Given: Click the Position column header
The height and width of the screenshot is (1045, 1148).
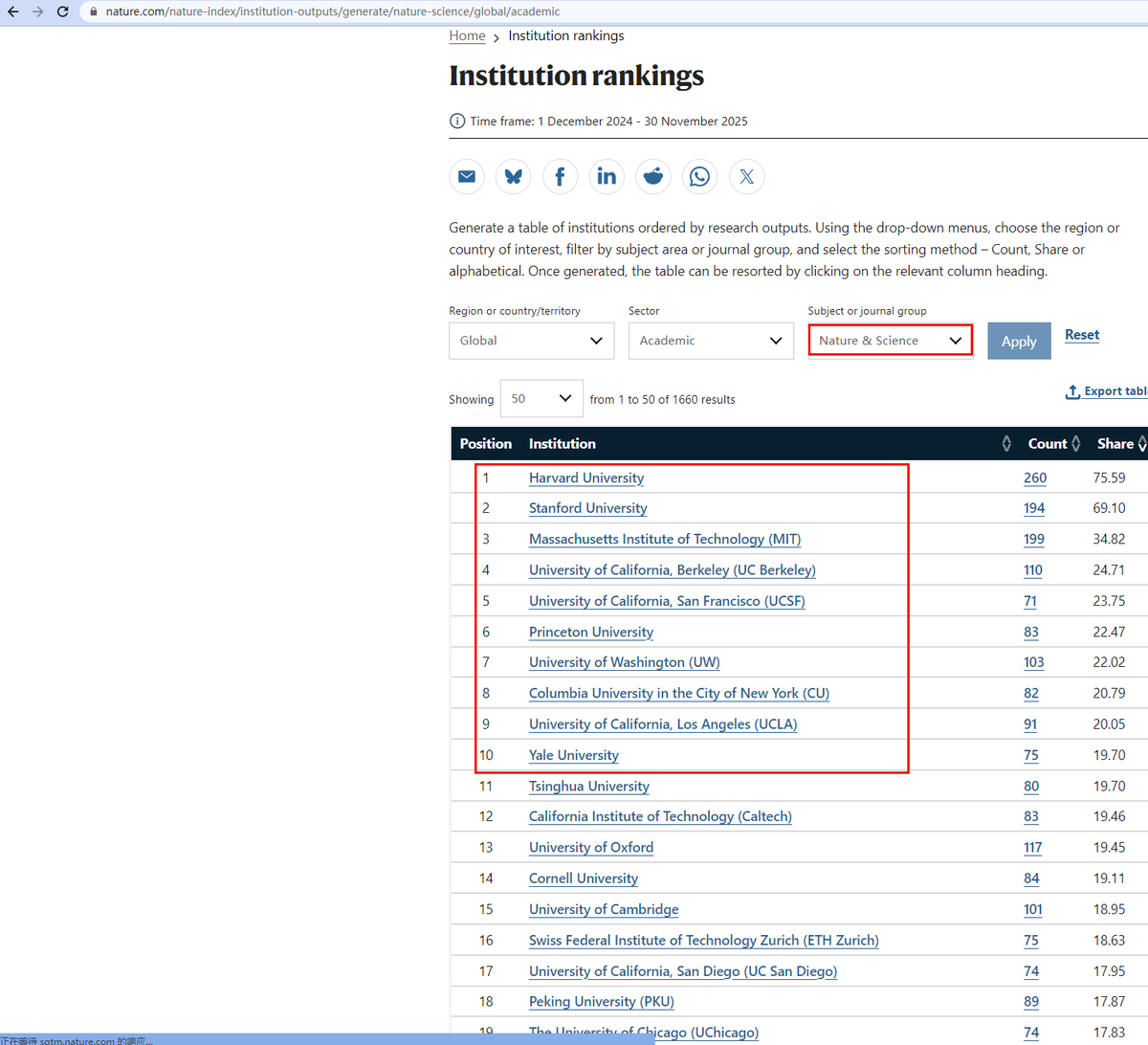Looking at the screenshot, I should coord(486,443).
